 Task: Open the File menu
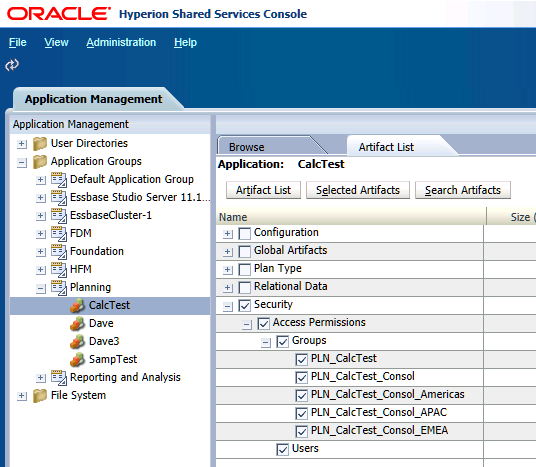[17, 42]
